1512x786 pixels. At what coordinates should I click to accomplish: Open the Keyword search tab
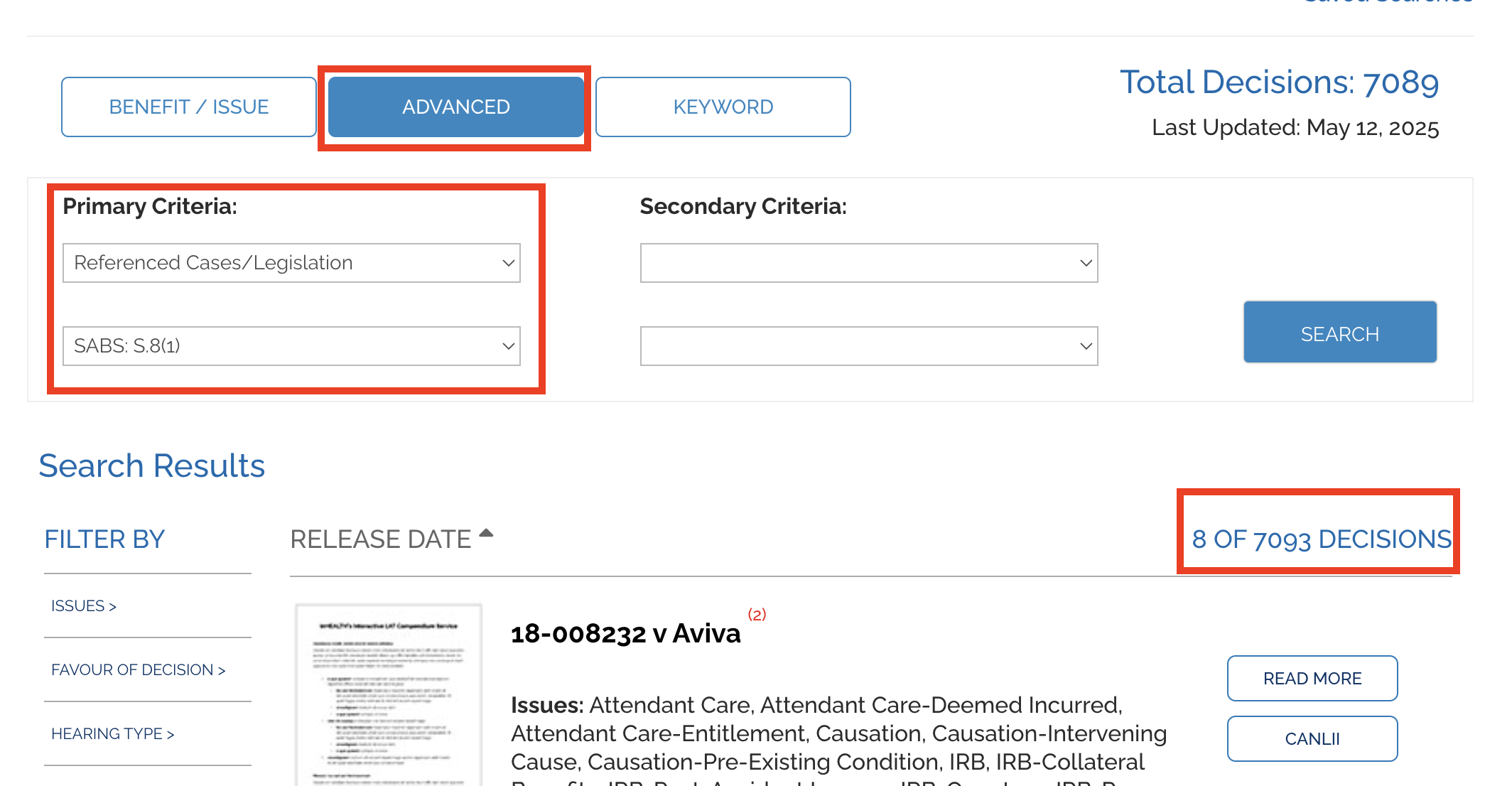click(x=723, y=107)
